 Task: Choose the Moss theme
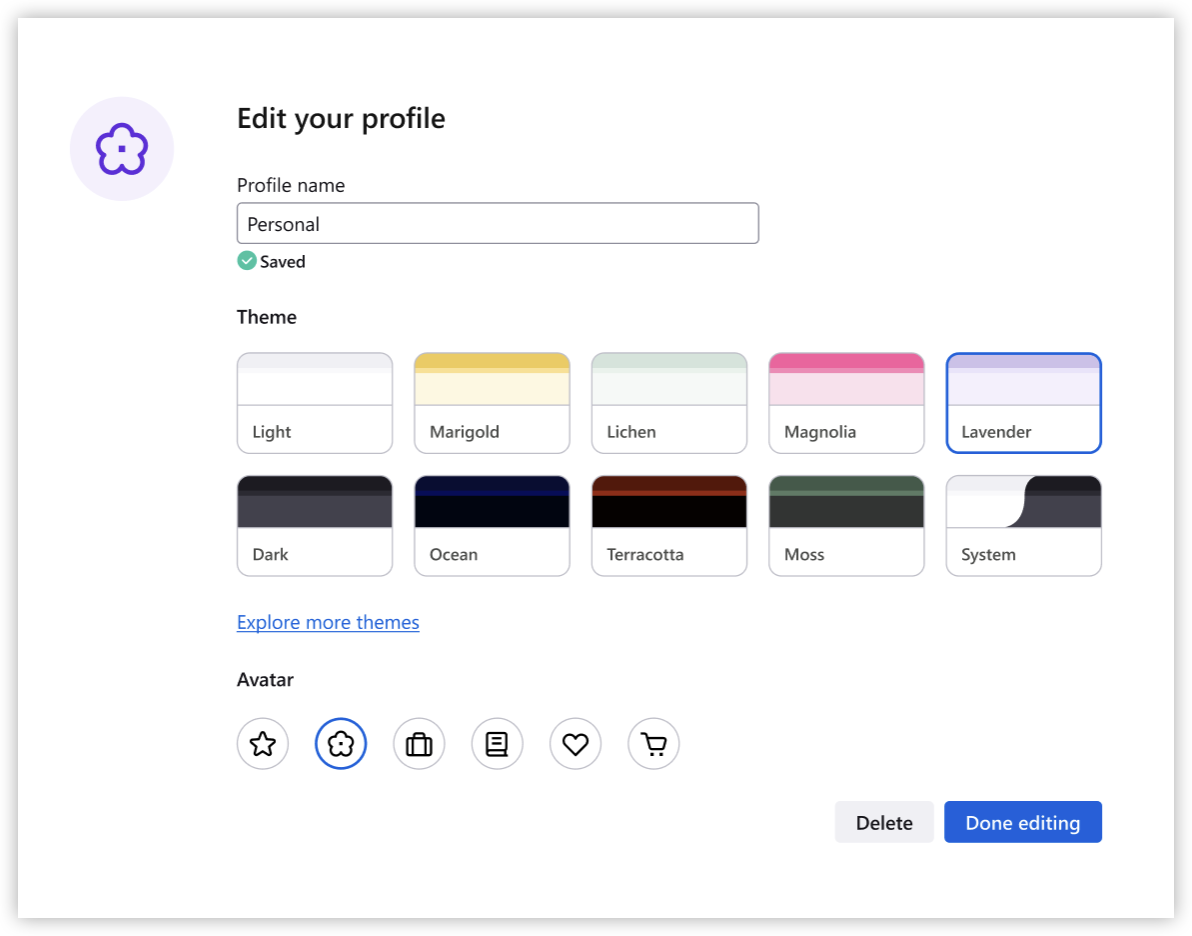[846, 525]
